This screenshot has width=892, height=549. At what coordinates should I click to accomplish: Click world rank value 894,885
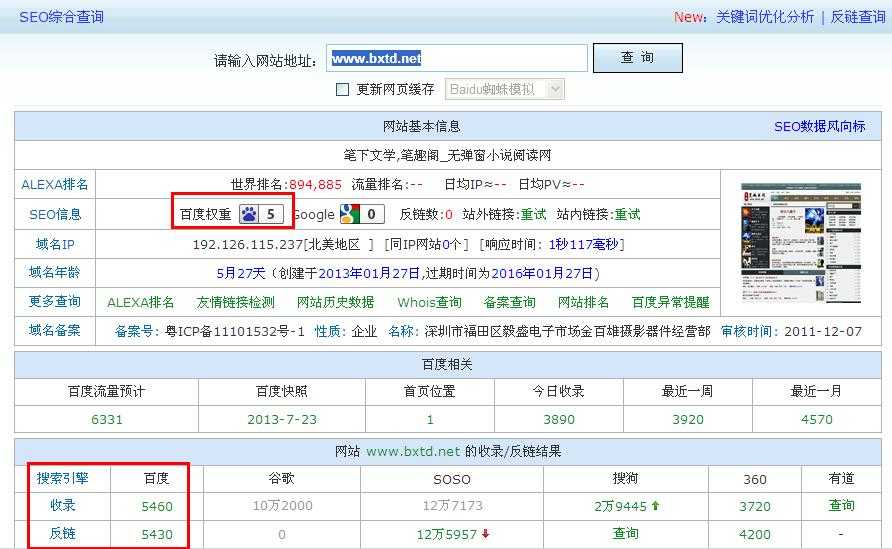(x=316, y=185)
